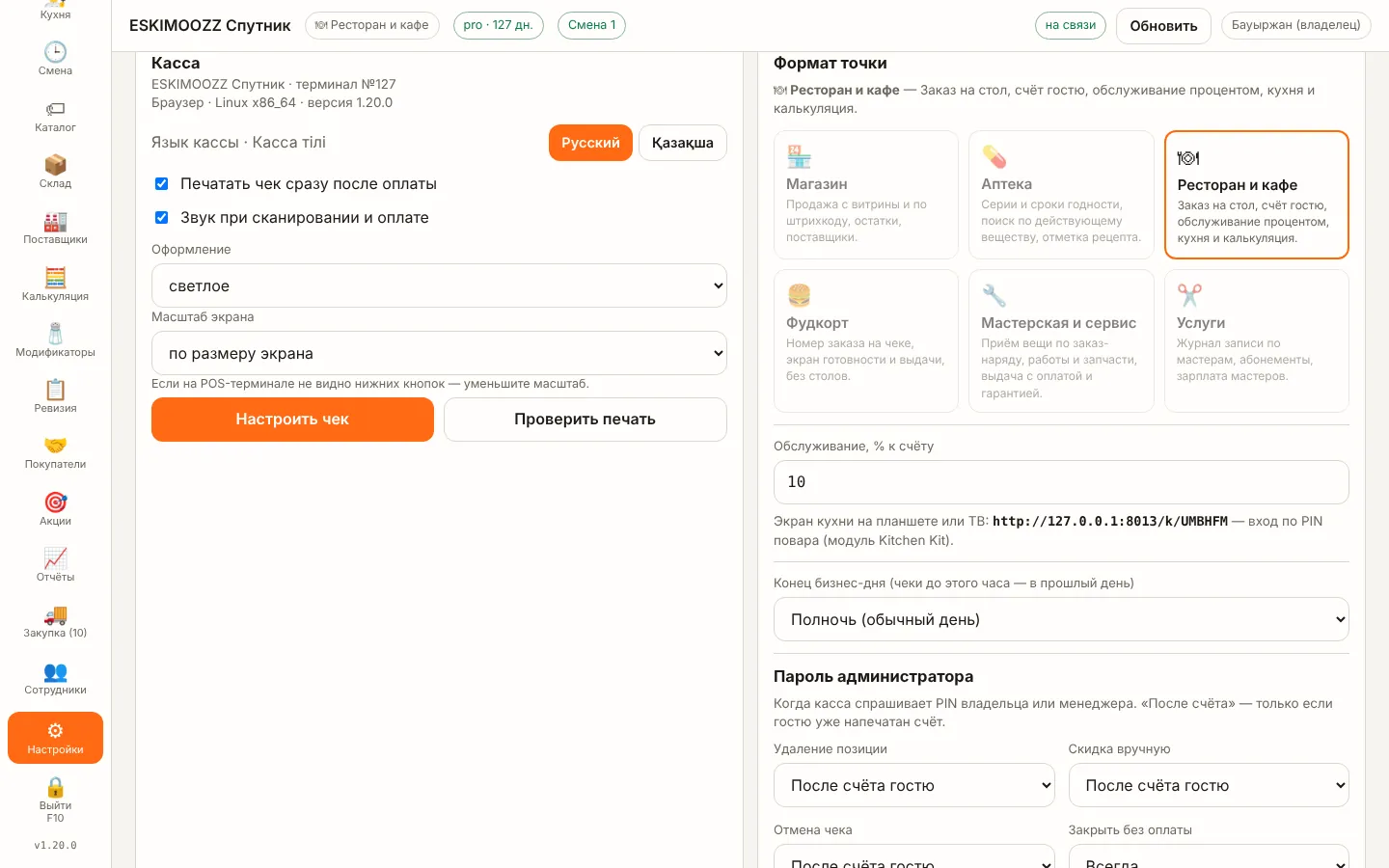Choose the Услуги scissors format card
The image size is (1389, 868).
[x=1257, y=341]
